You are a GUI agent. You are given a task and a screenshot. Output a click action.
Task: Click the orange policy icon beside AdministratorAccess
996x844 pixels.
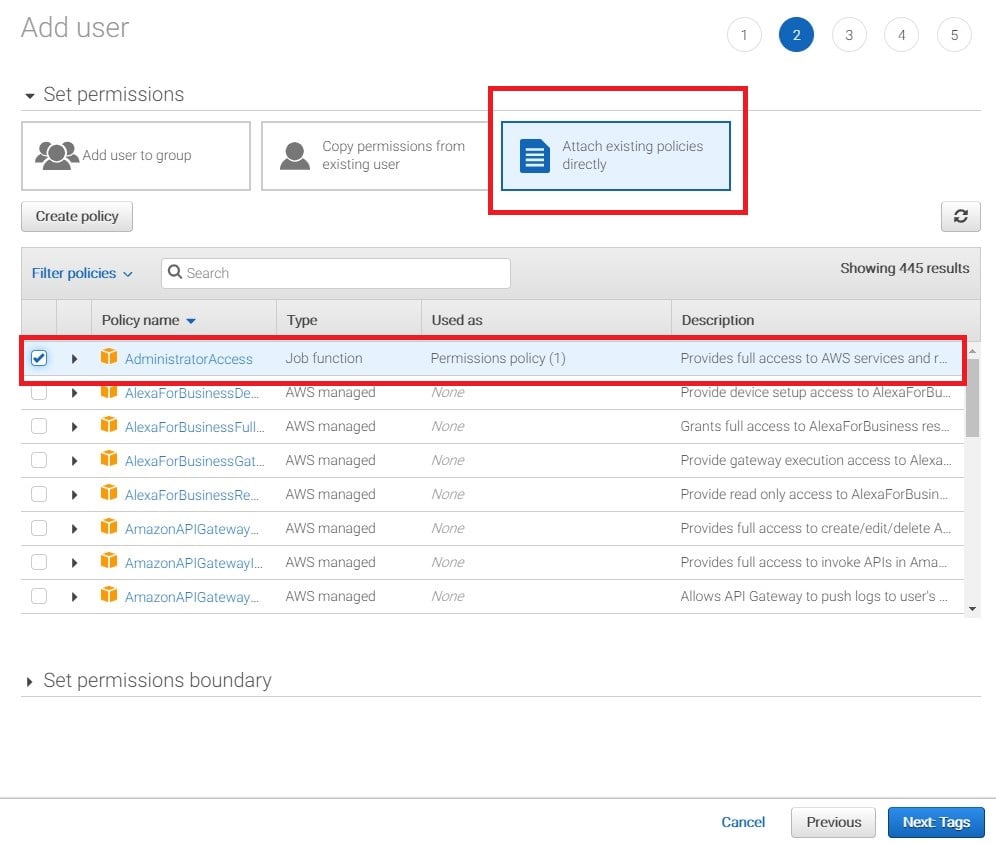109,358
